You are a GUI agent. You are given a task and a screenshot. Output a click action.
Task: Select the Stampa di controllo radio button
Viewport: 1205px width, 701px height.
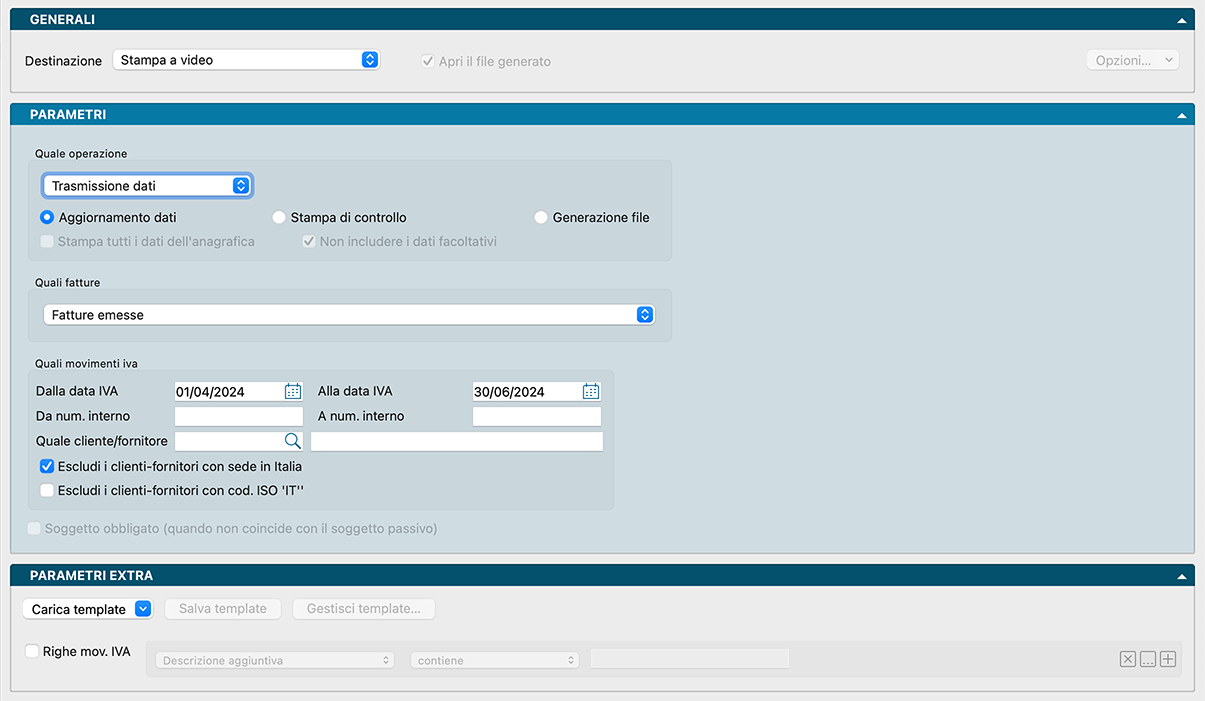click(280, 217)
